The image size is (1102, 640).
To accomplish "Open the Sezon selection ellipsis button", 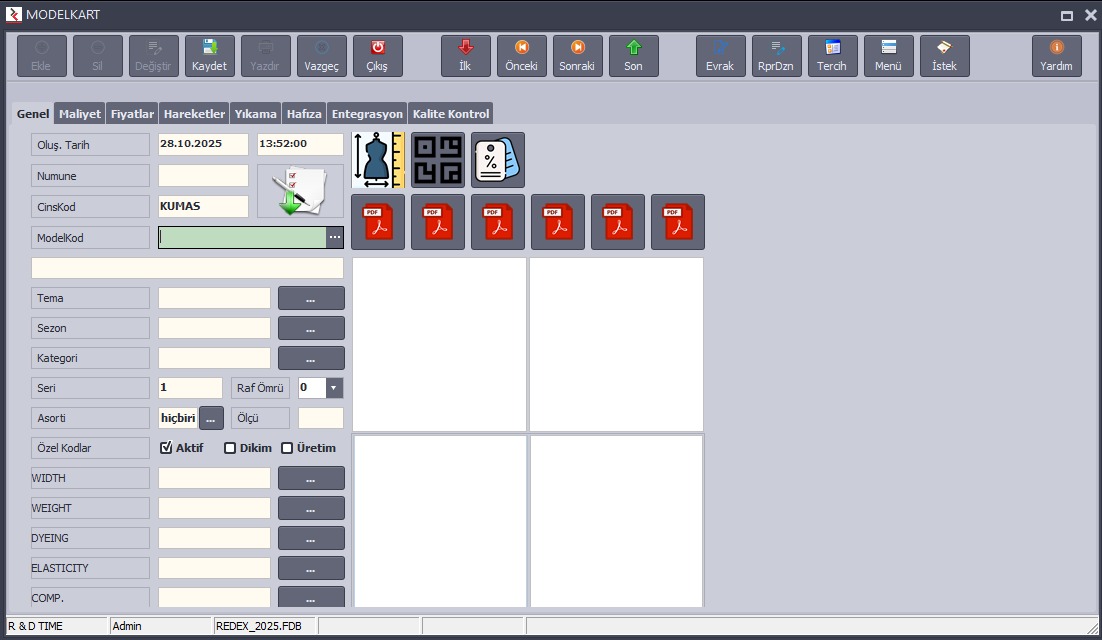I will [311, 328].
